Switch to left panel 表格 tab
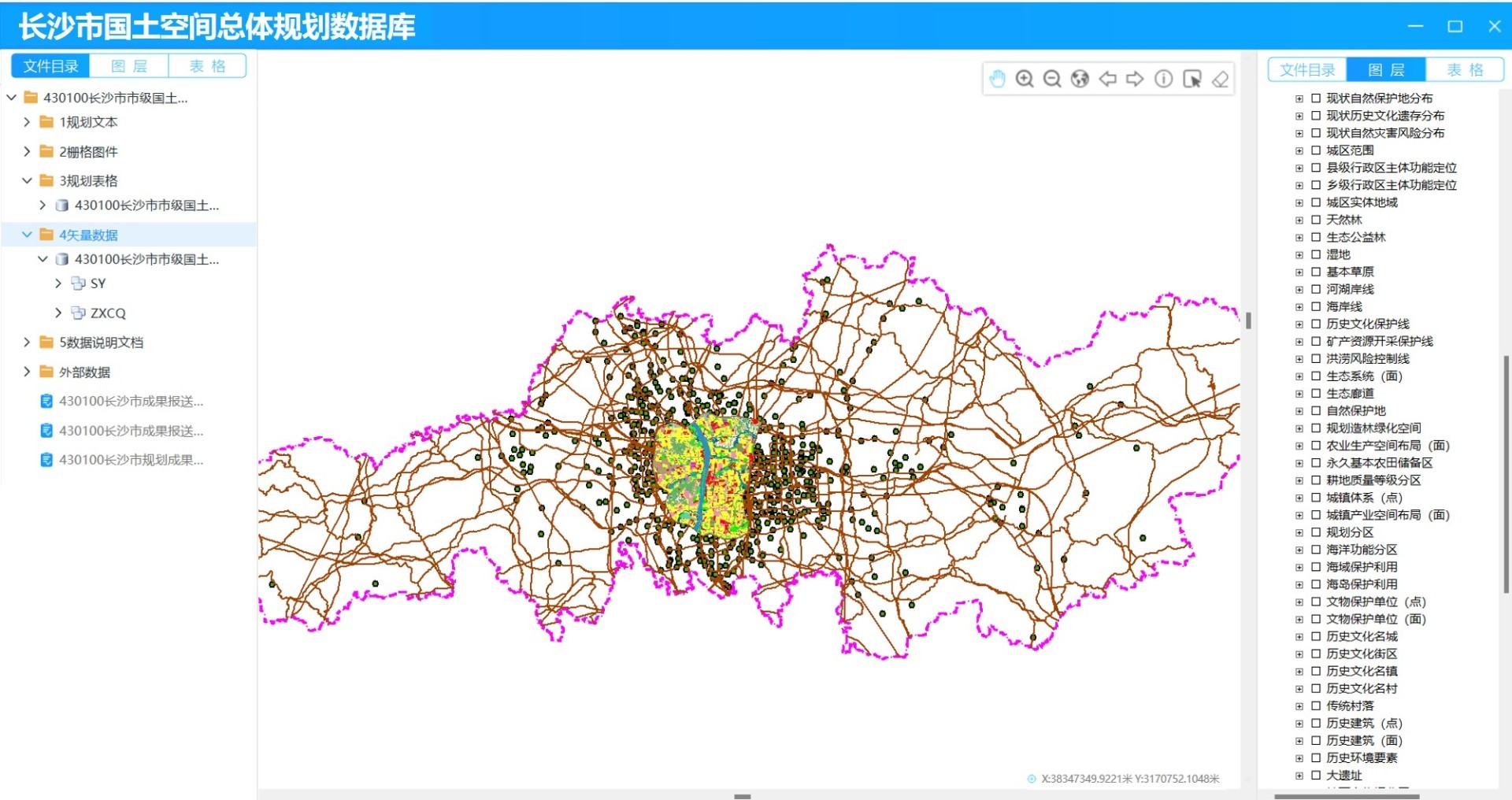 [207, 66]
